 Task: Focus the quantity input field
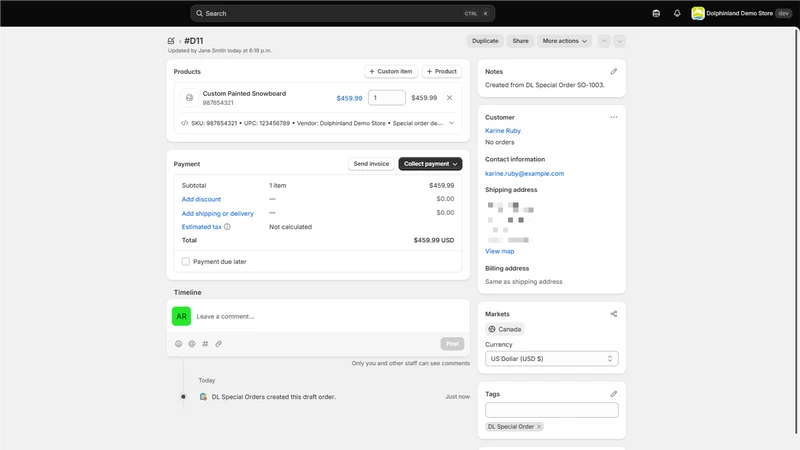pos(387,98)
